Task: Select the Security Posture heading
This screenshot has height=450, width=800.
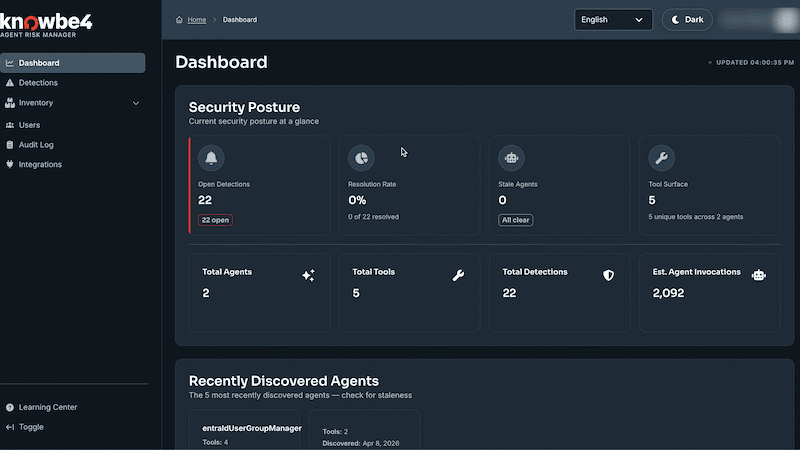Action: click(244, 107)
